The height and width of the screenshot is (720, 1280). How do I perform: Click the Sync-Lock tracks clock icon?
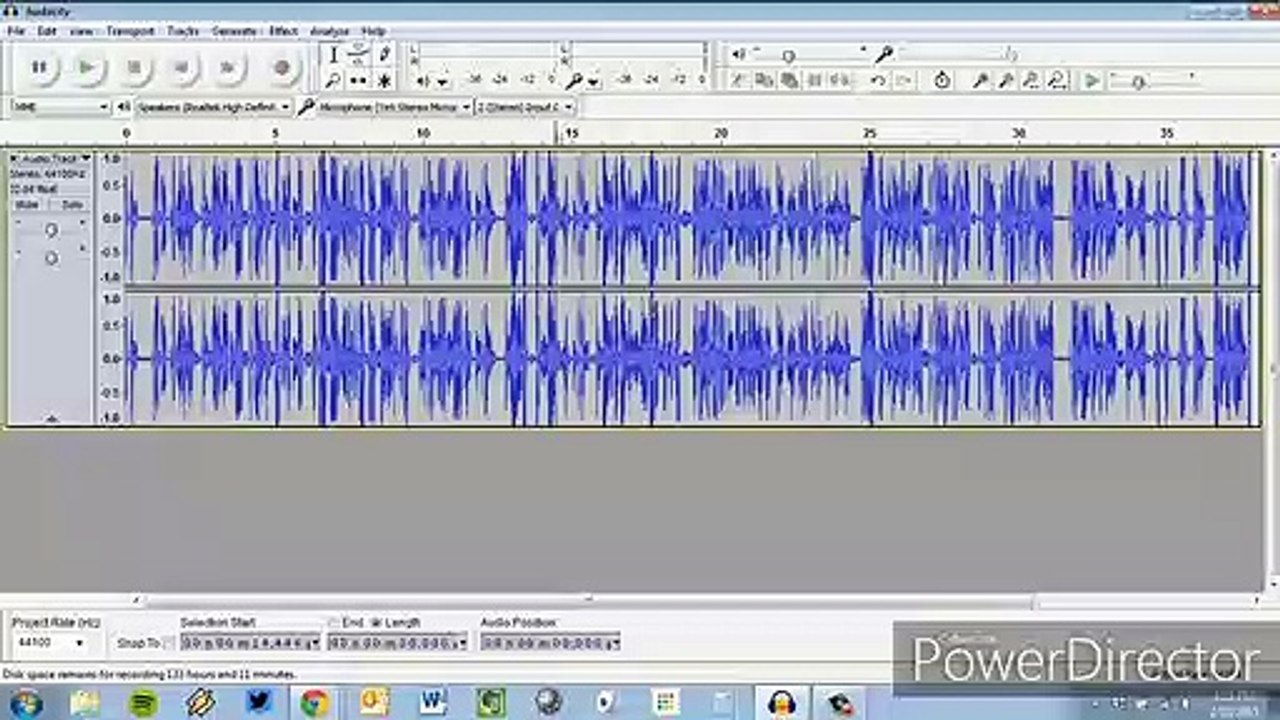coord(942,80)
